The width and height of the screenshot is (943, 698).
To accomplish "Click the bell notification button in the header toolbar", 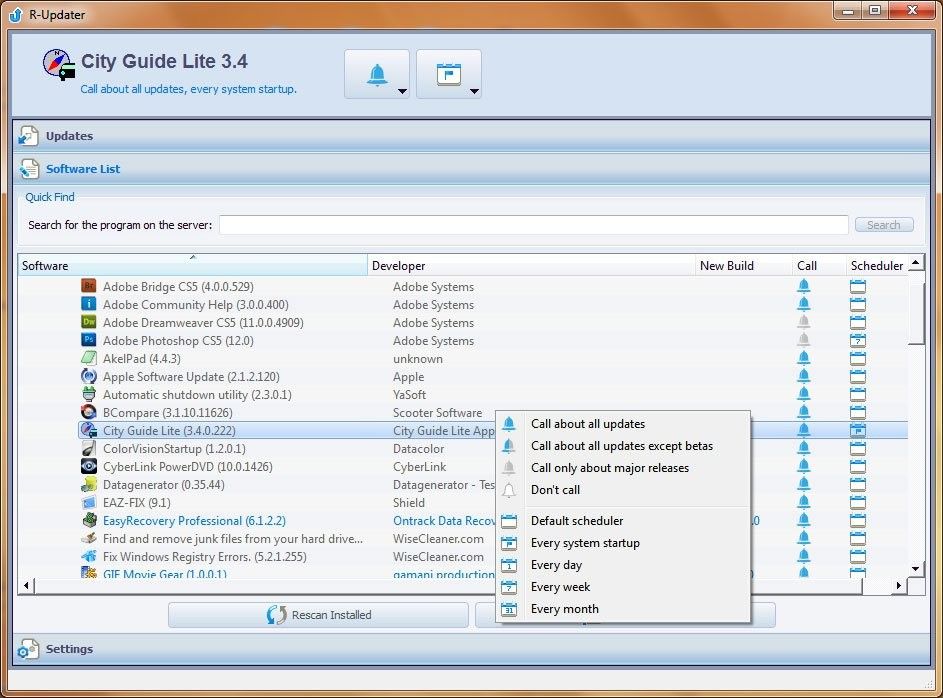I will click(x=377, y=73).
